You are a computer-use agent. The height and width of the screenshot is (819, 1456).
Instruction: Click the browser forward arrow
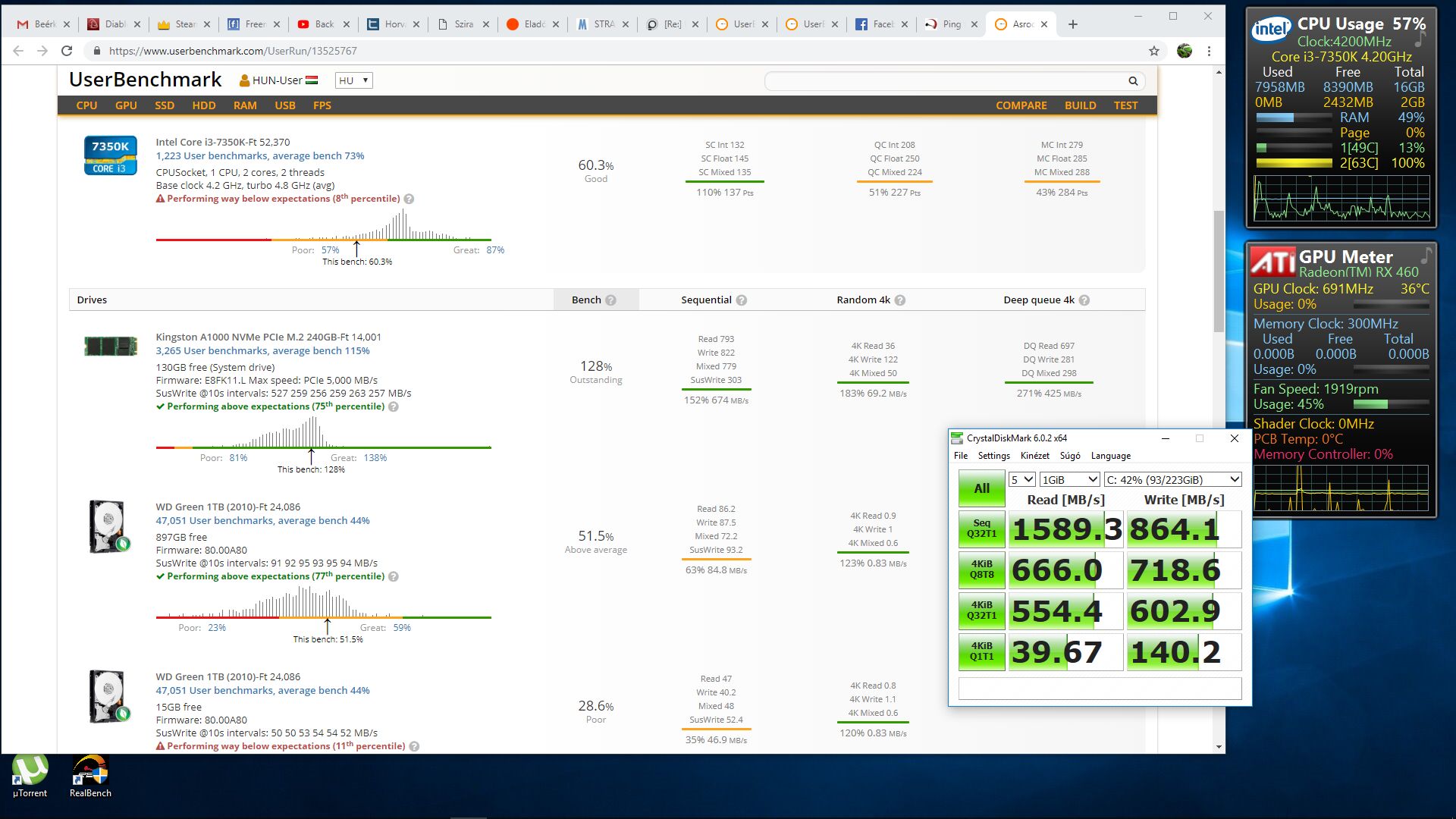click(x=42, y=51)
